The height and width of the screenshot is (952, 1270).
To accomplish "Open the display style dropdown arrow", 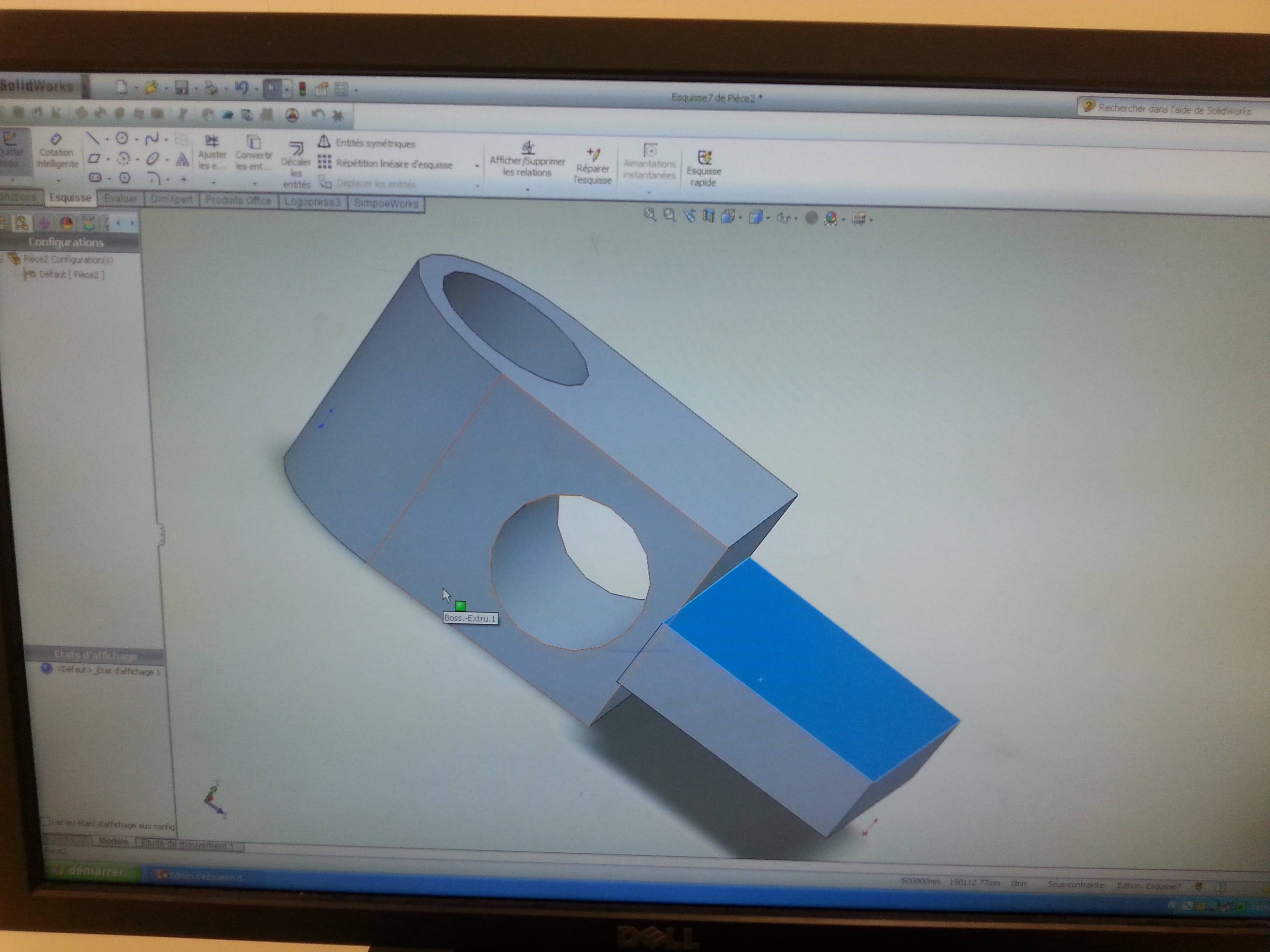I will click(x=768, y=218).
